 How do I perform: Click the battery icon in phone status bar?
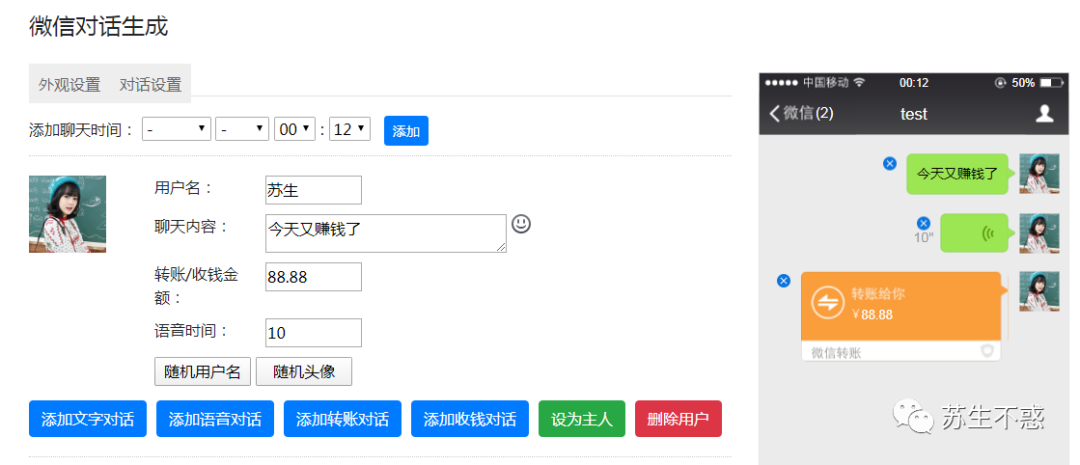pyautogui.click(x=1051, y=83)
